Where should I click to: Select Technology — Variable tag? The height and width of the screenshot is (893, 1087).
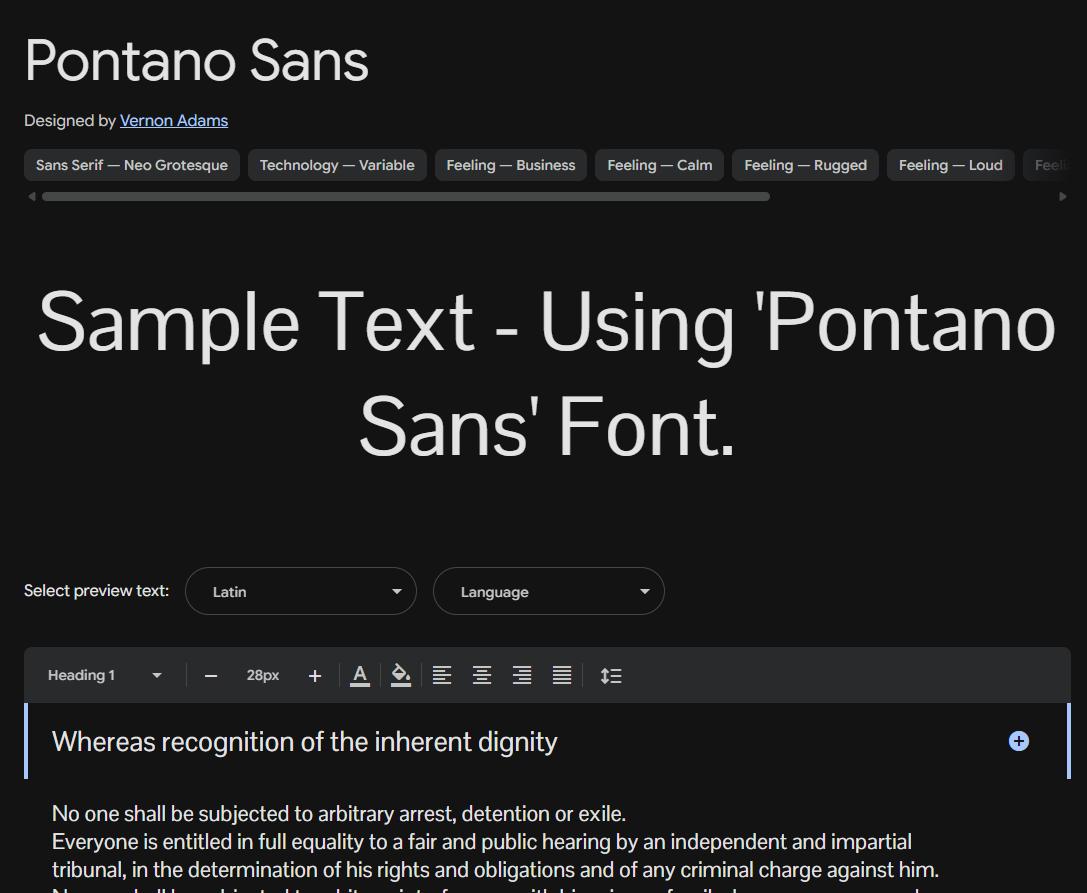coord(337,165)
